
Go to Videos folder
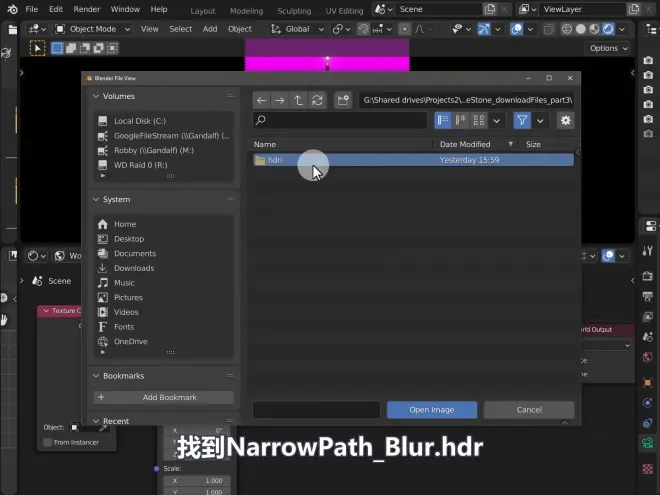coord(164,312)
